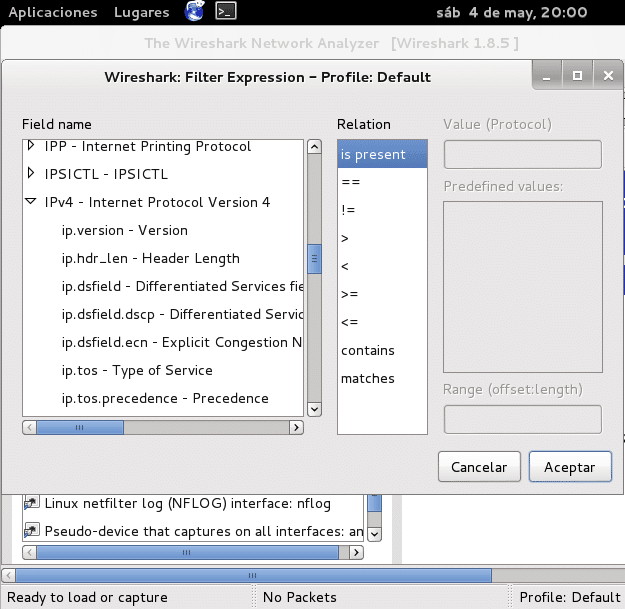This screenshot has height=609, width=625.
Task: Collapse the IPv4 protocol tree node
Action: tap(32, 203)
